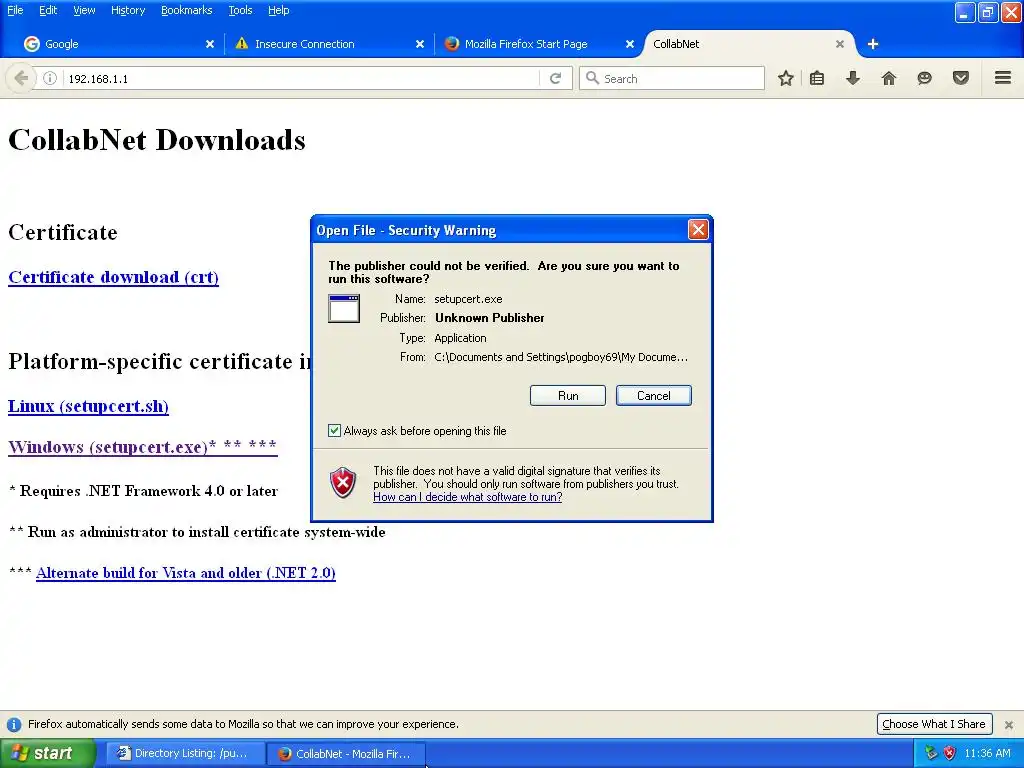Open the site information icon in address bar

(50, 78)
